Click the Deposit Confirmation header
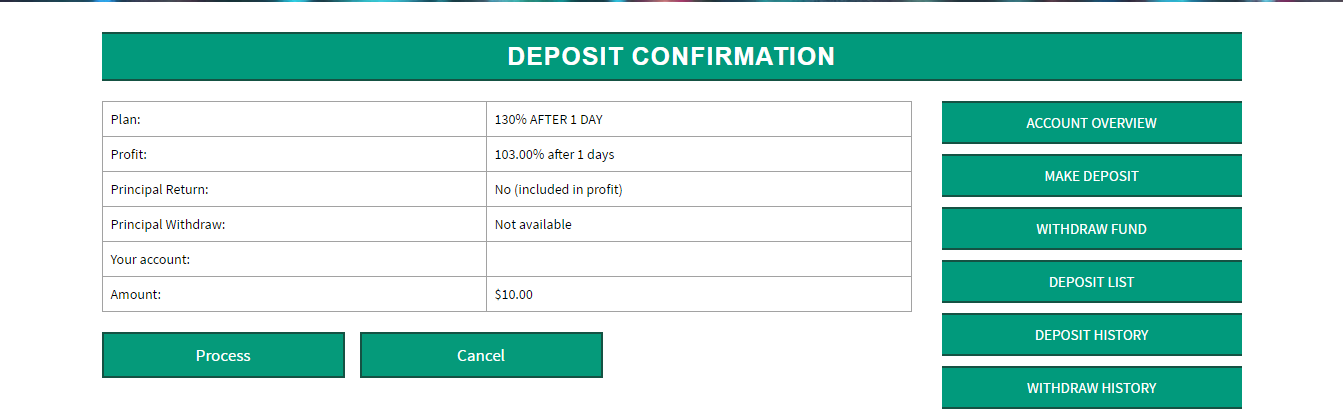The width and height of the screenshot is (1343, 419). pyautogui.click(x=671, y=56)
